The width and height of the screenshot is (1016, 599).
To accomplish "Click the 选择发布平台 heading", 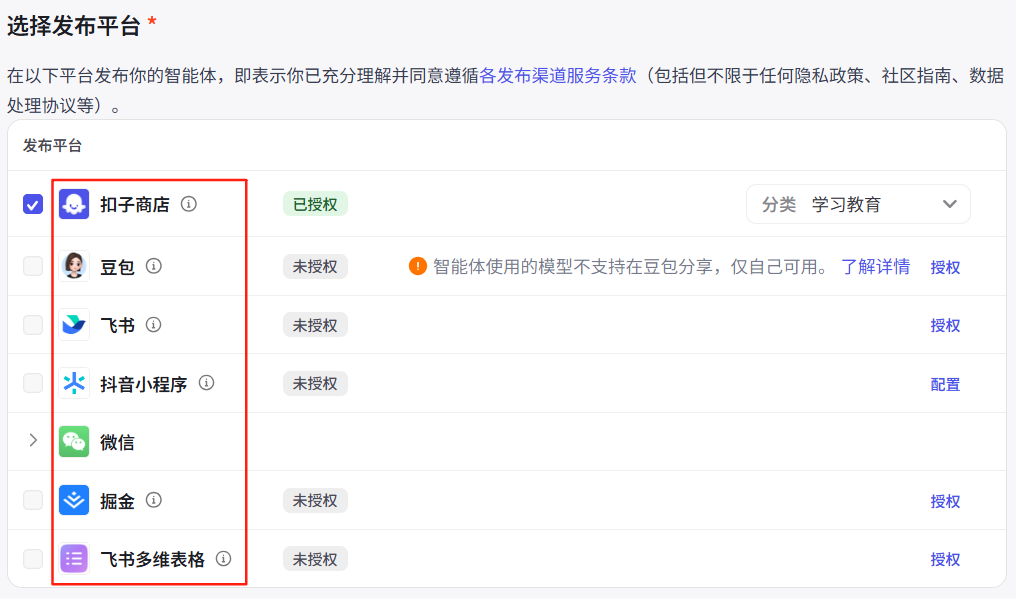I will pos(74,26).
